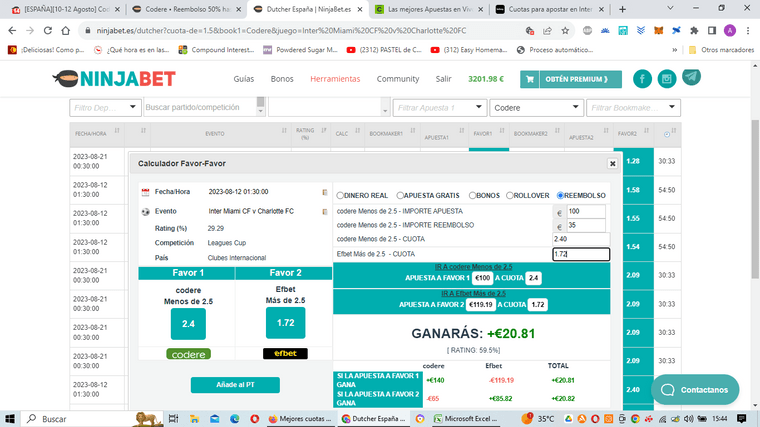The image size is (760, 427).
Task: Click the OBTÉN PREMIUM button
Action: (571, 79)
